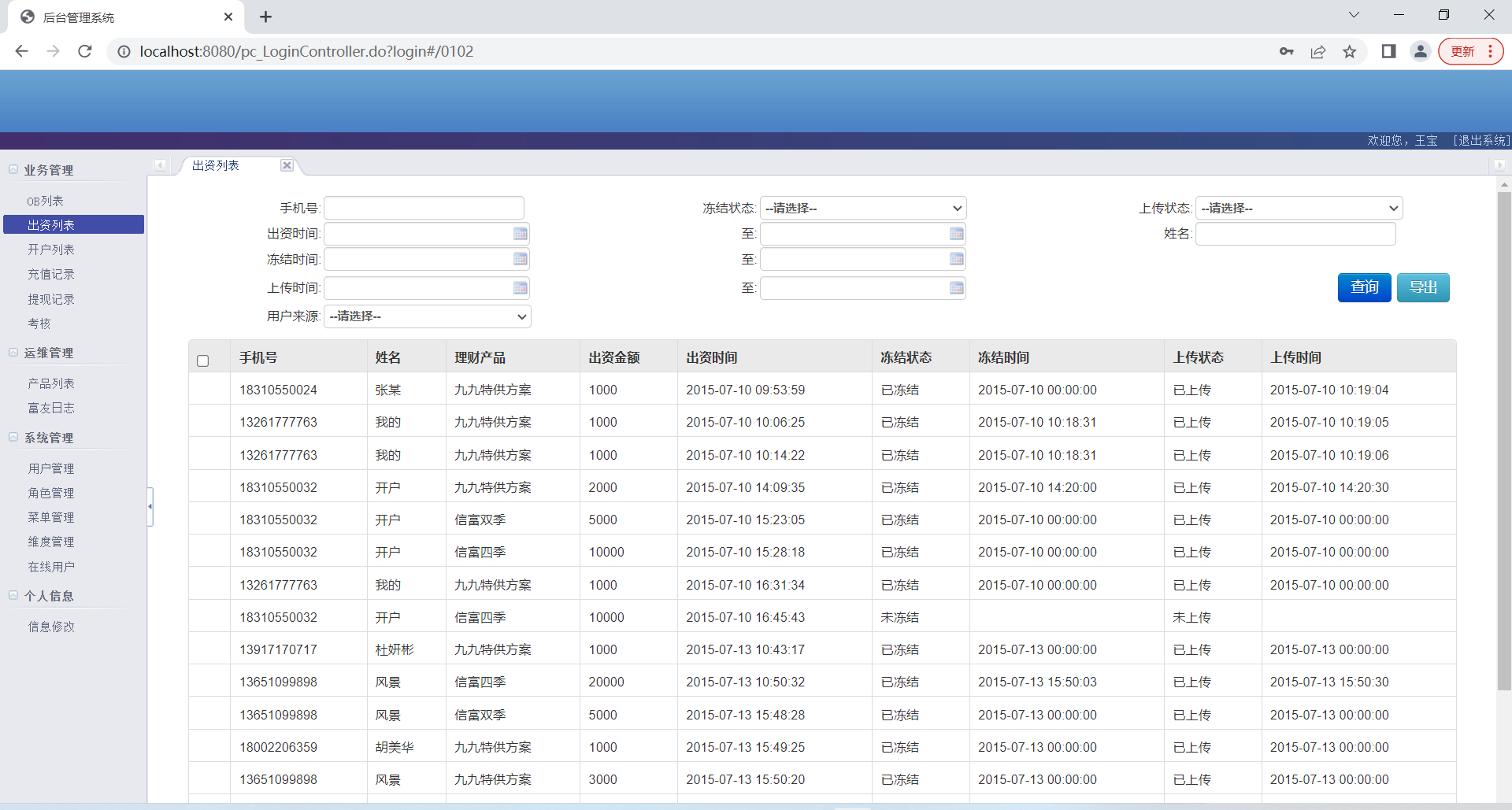Open 角色管理 in the sidebar
Viewport: 1512px width, 810px height.
click(x=51, y=493)
